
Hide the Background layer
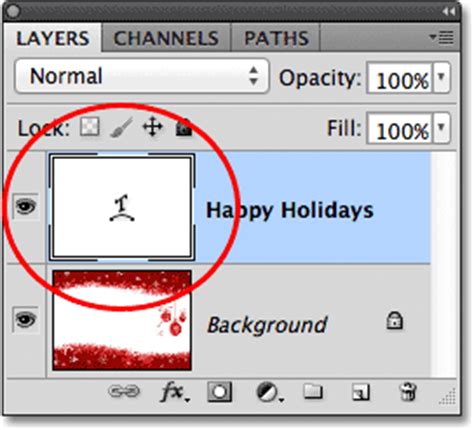click(26, 320)
